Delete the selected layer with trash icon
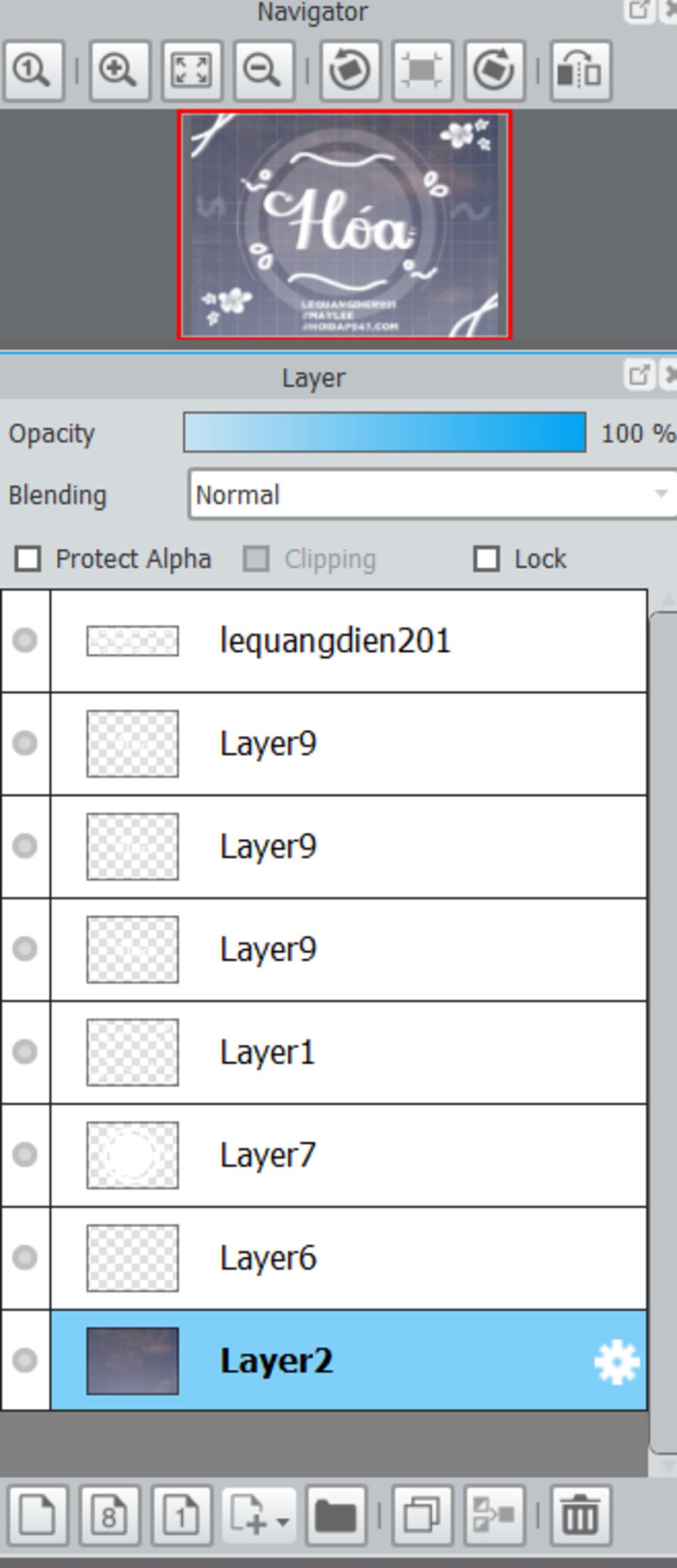Viewport: 677px width, 1568px height. 580,1515
